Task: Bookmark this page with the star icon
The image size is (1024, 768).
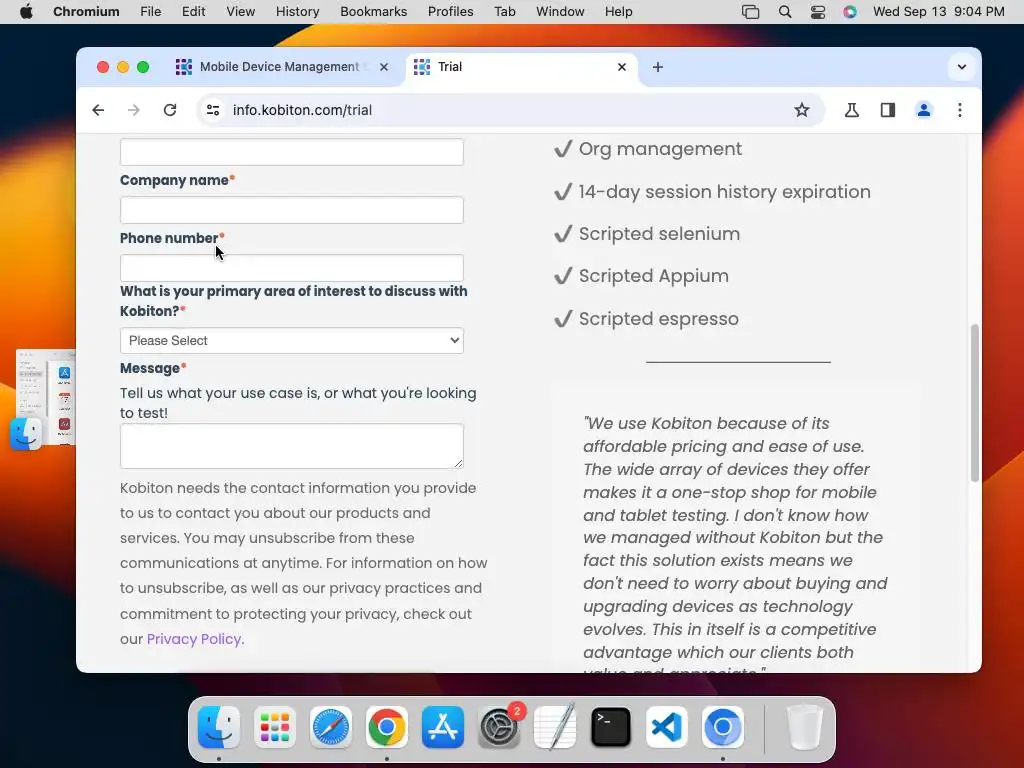Action: [x=801, y=110]
